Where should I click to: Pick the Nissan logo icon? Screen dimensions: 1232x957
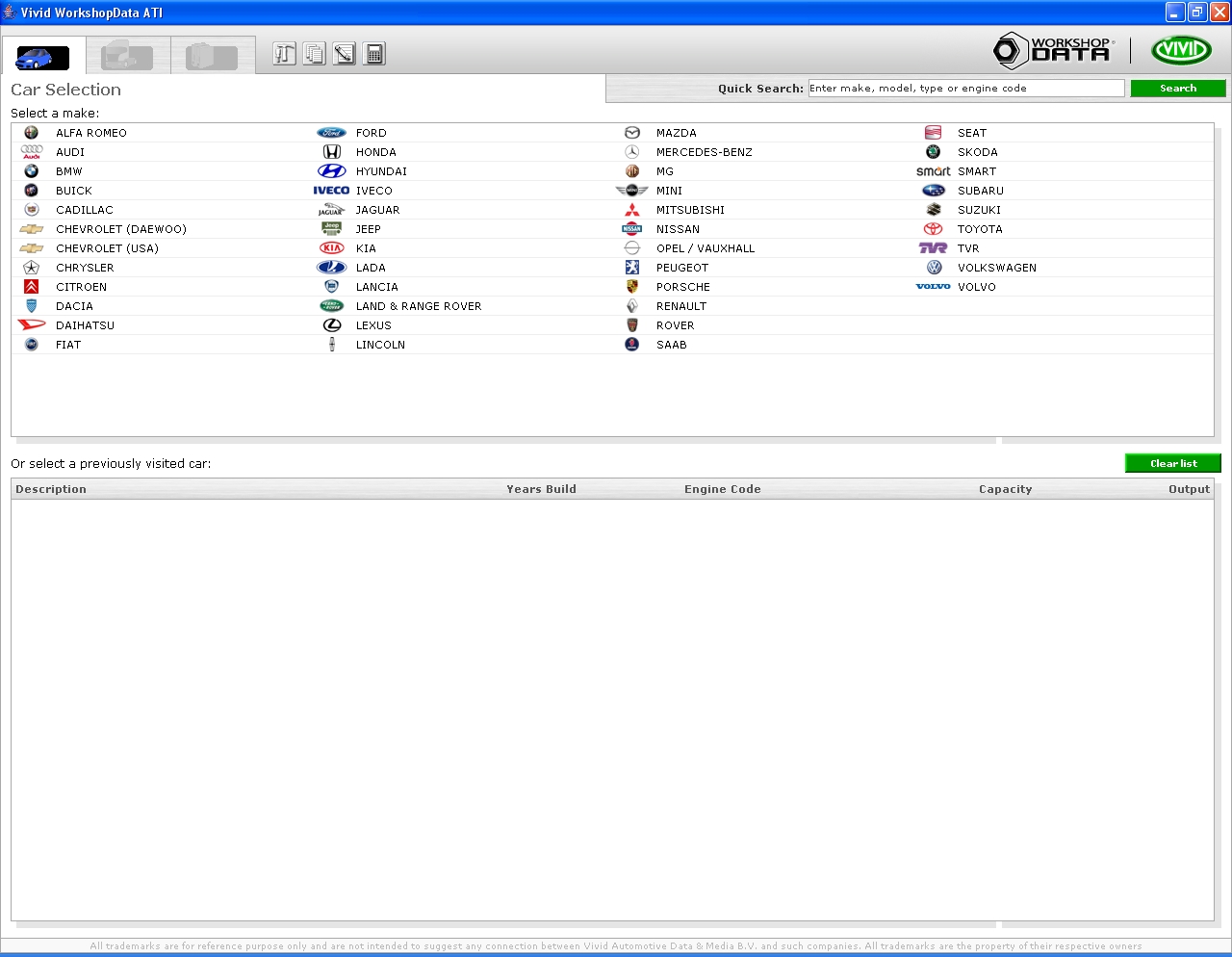(x=632, y=229)
